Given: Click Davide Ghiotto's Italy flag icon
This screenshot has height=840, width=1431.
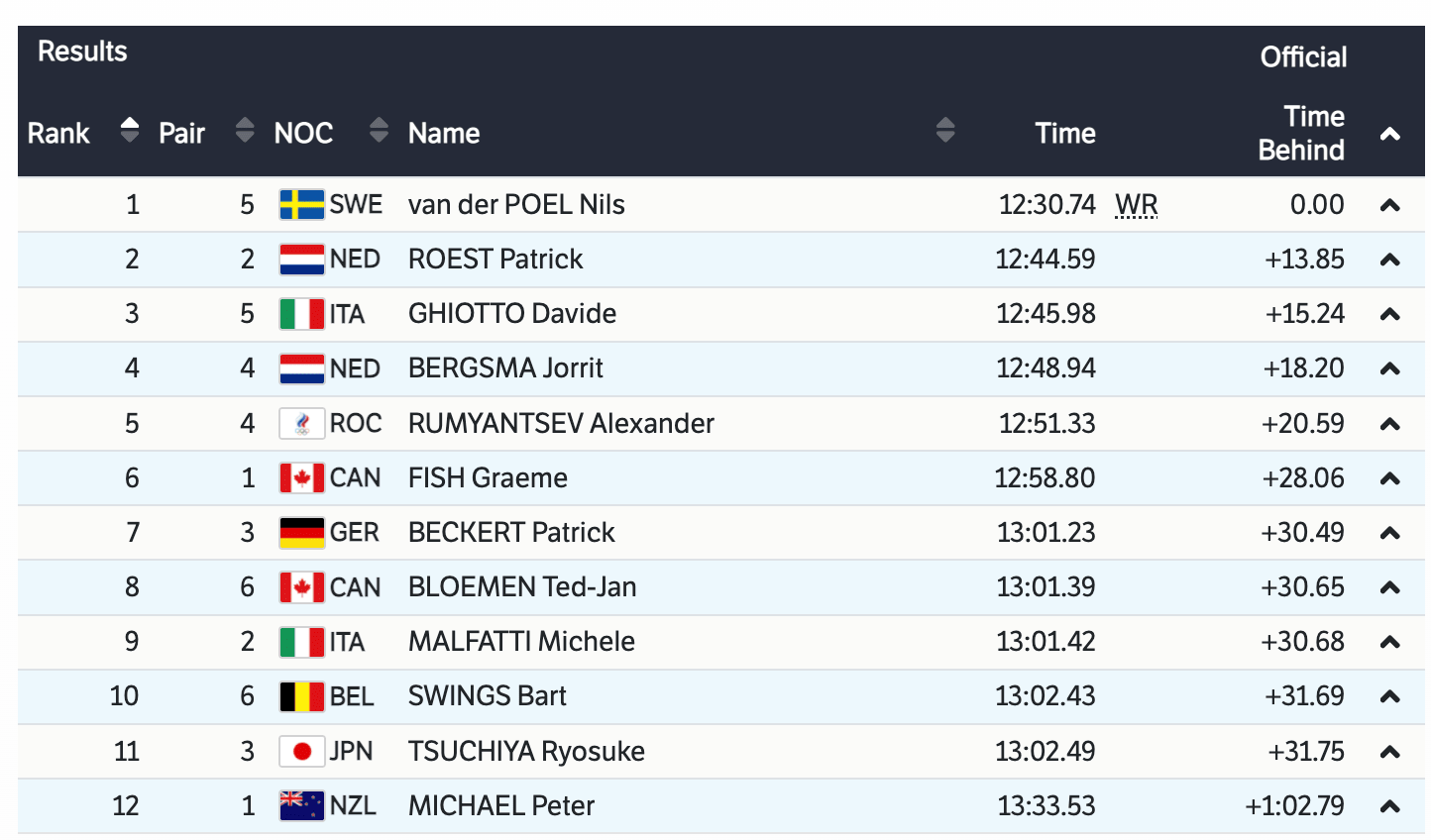Looking at the screenshot, I should pyautogui.click(x=301, y=315).
